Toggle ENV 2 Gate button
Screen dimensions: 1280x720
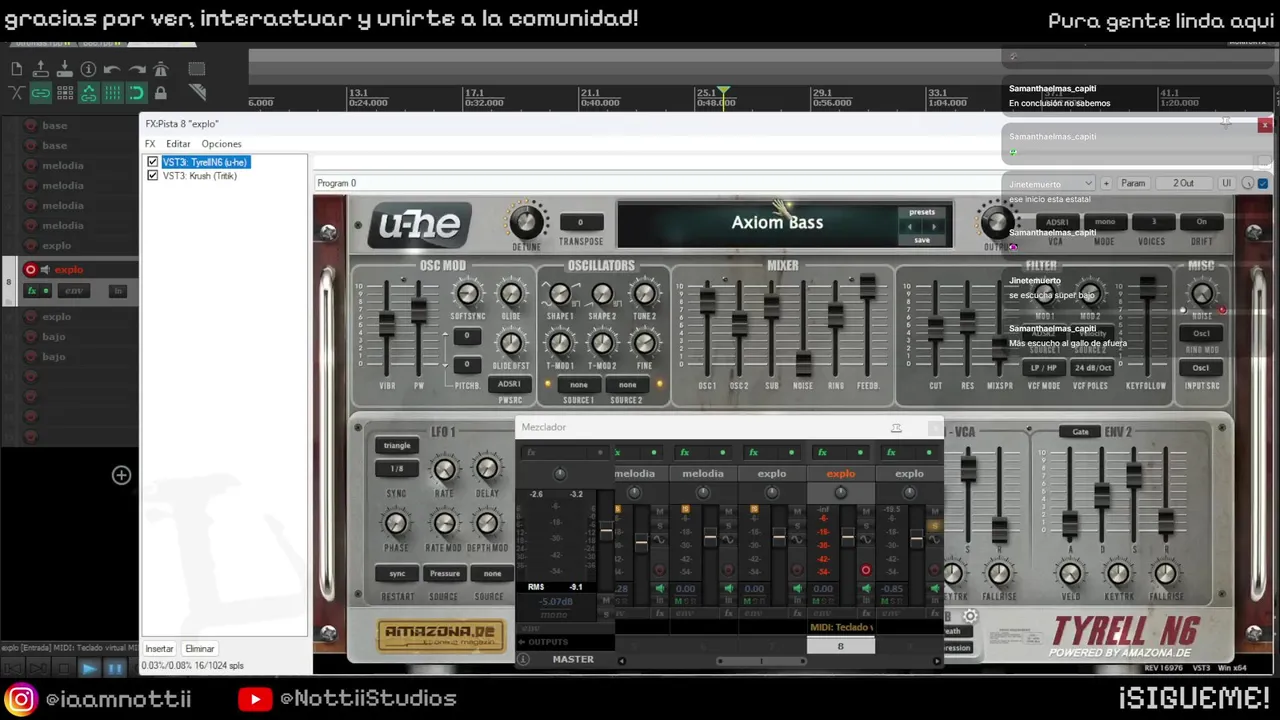(x=1080, y=432)
